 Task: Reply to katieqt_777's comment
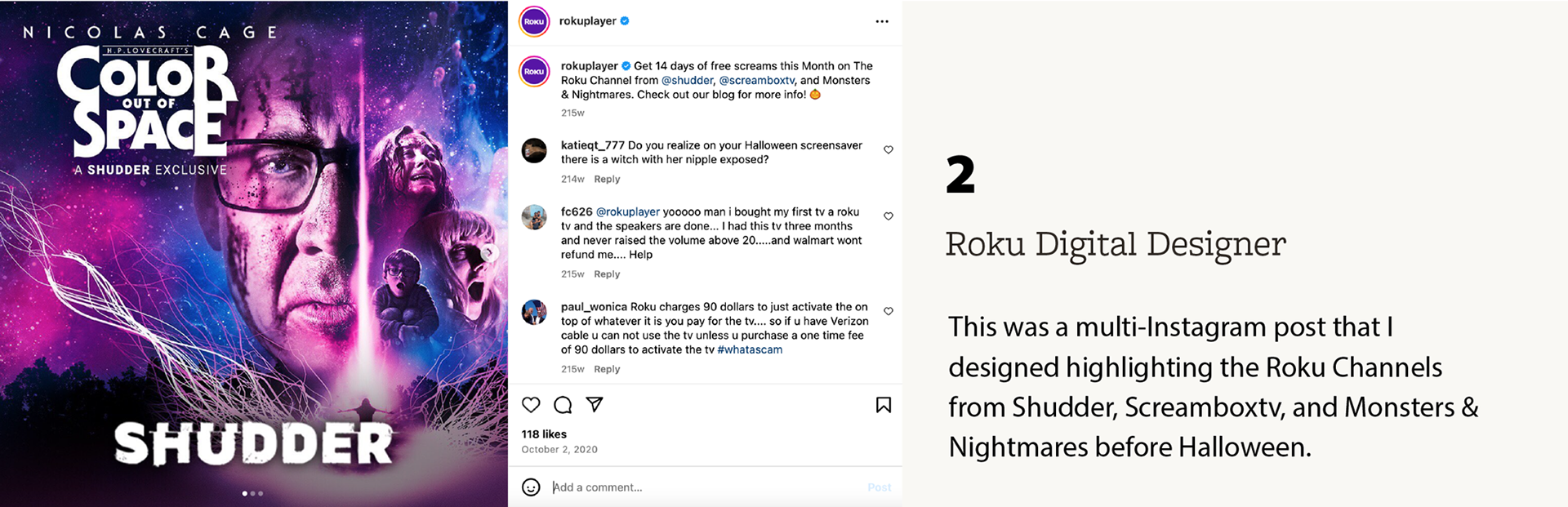click(x=607, y=180)
